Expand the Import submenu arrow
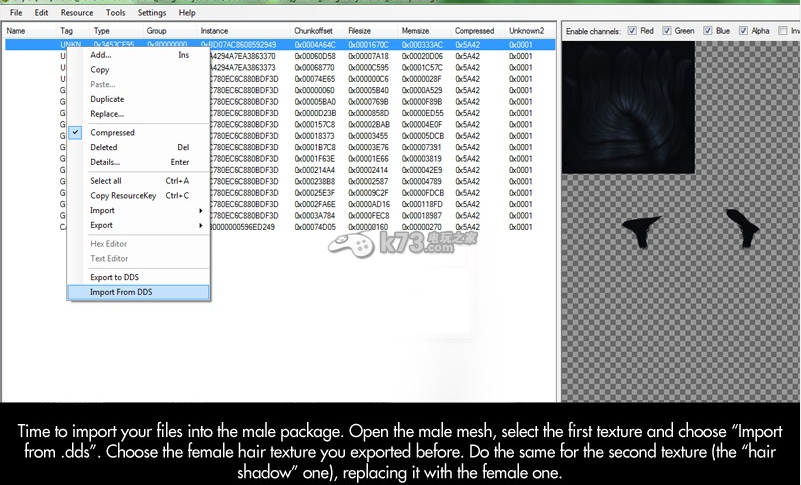The height and width of the screenshot is (485, 801). [201, 211]
